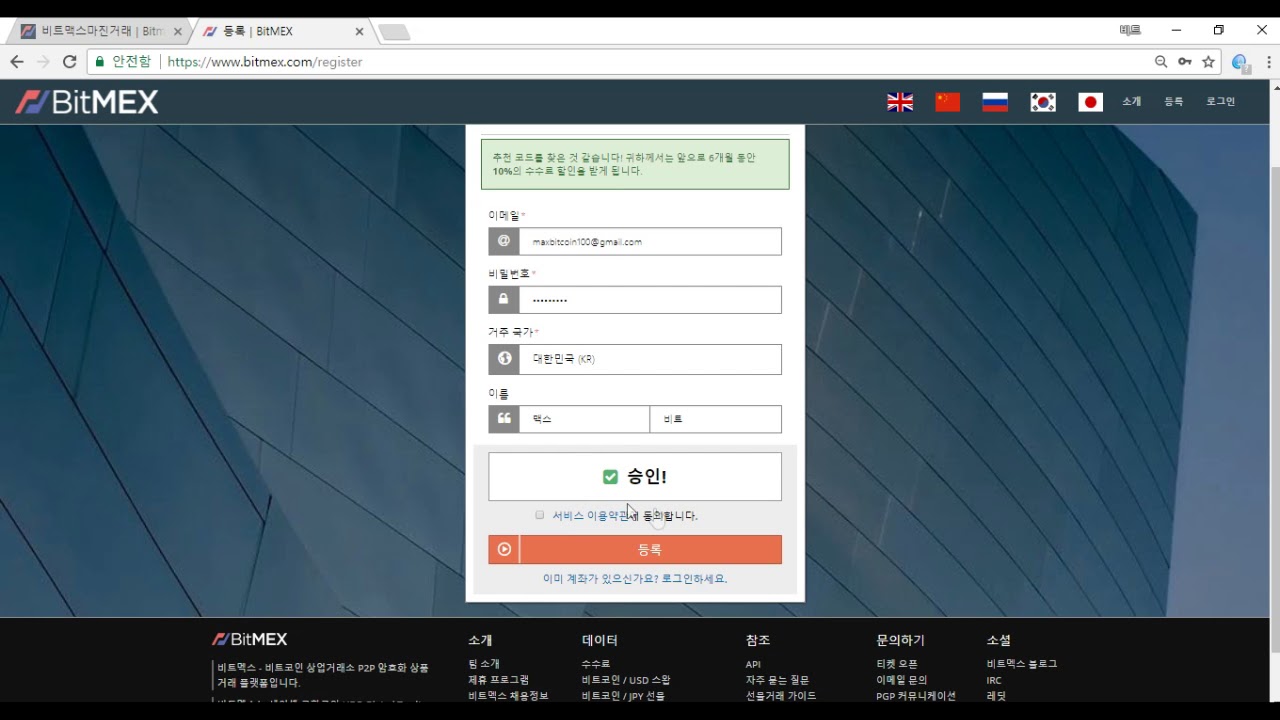
Task: Open 팀 소개 footer link
Action: point(484,664)
